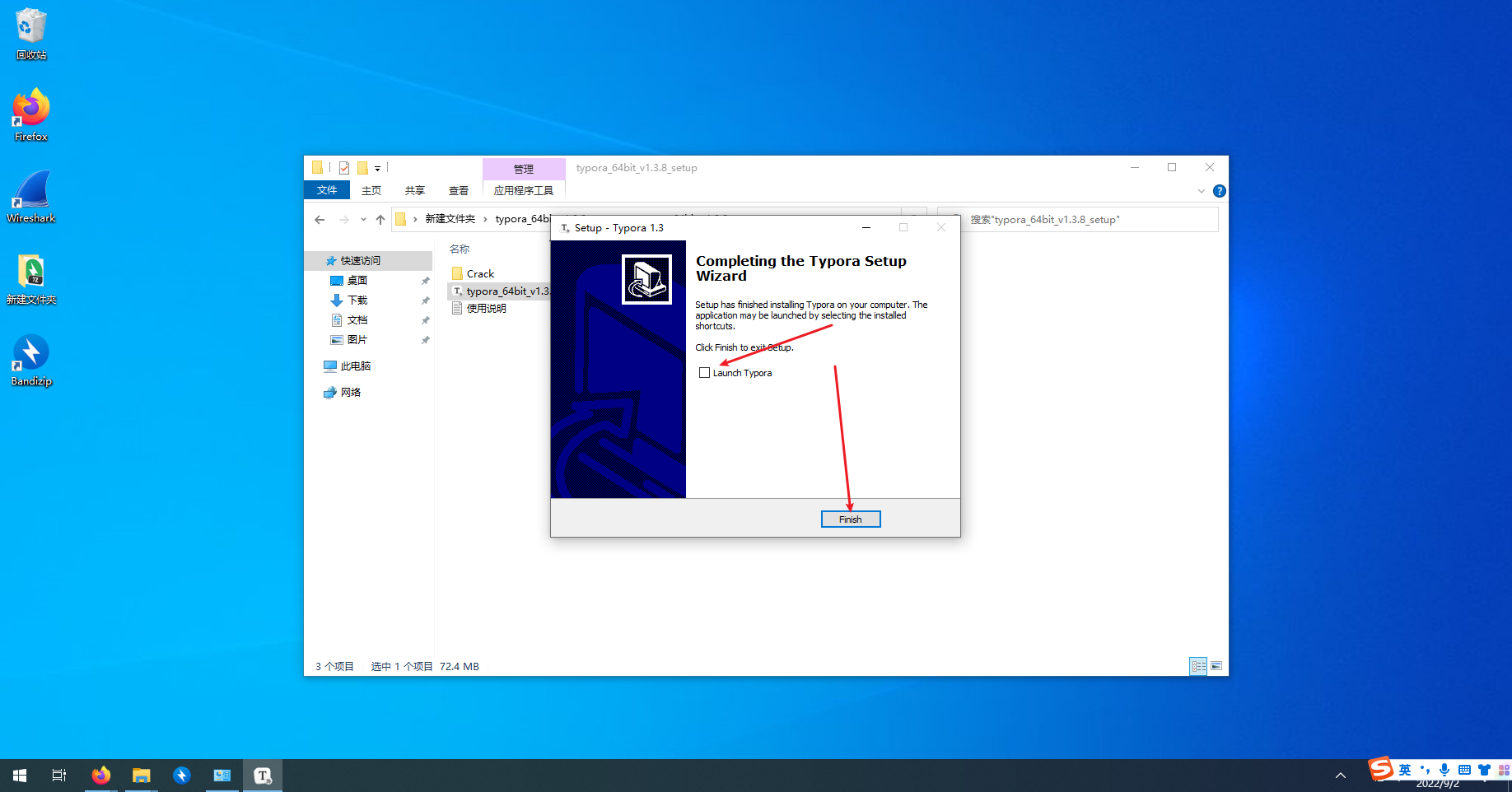Open the Sogou soft keyboard icon

pos(1464,770)
